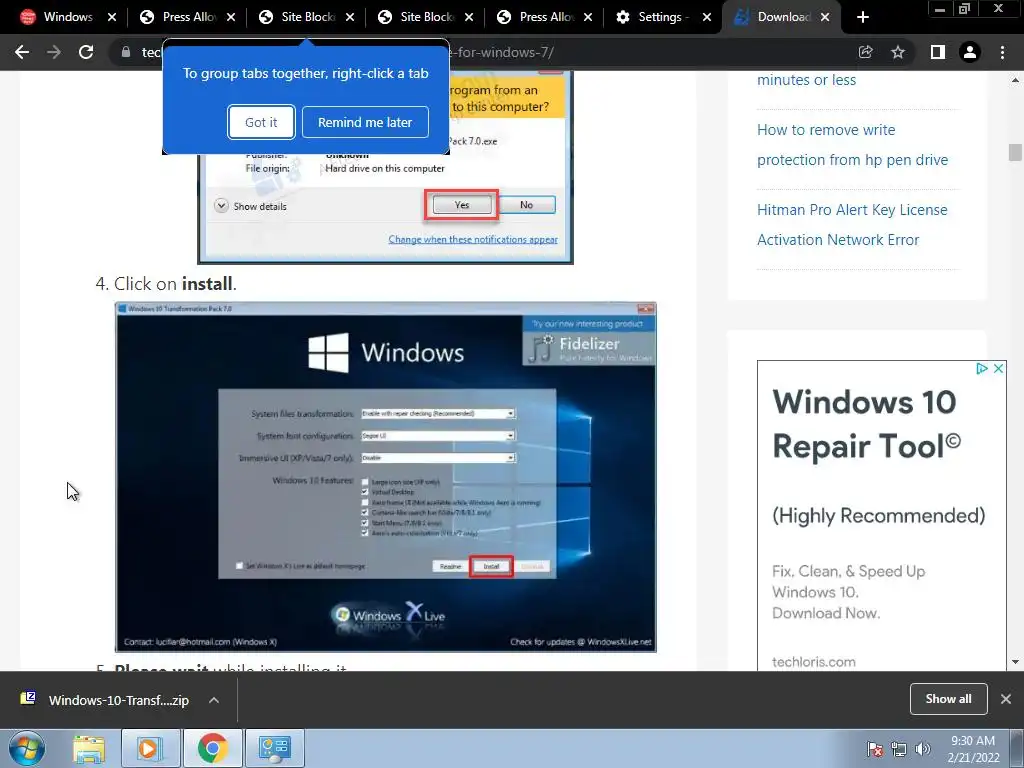Click Got it in the tab group tip
This screenshot has height=768, width=1024.
pos(261,122)
